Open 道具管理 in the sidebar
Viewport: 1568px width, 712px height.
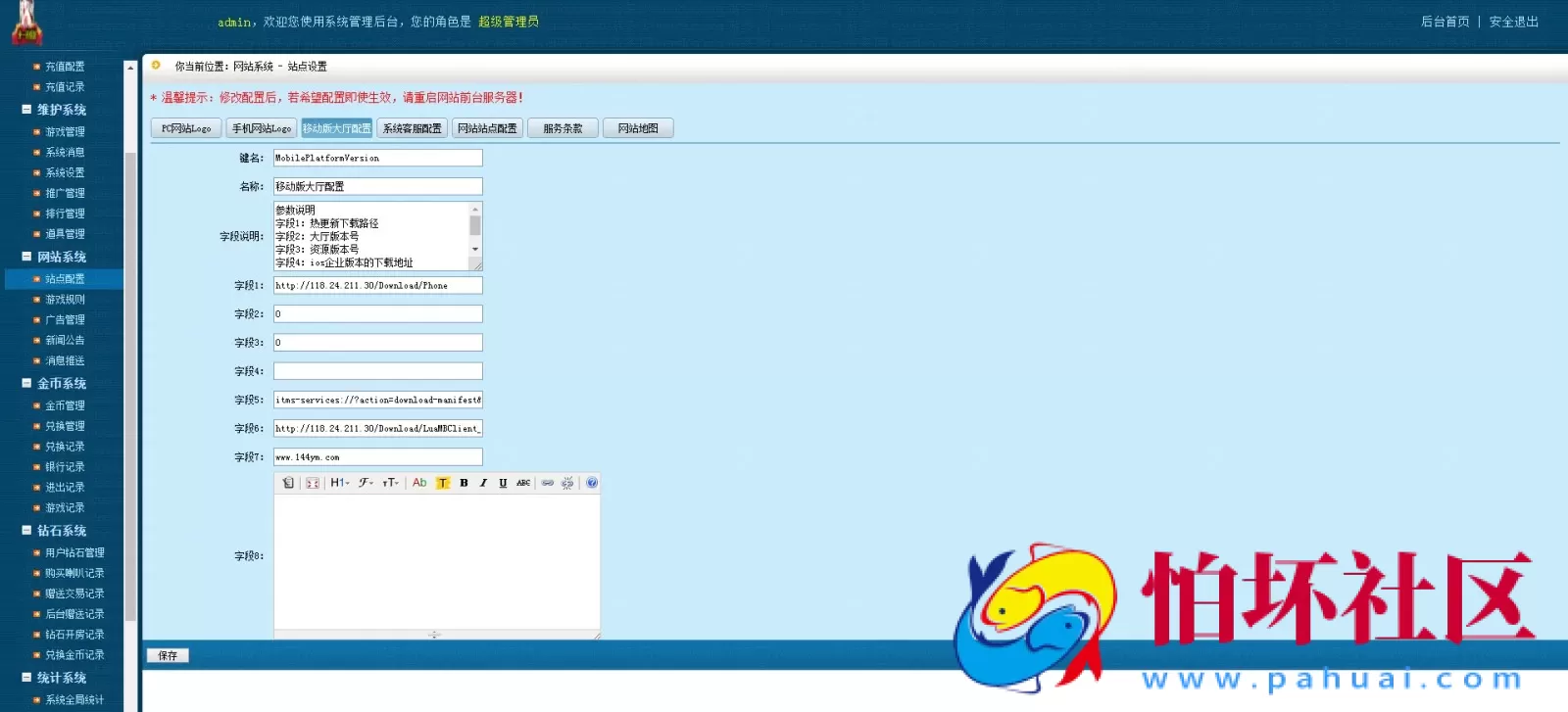point(65,234)
